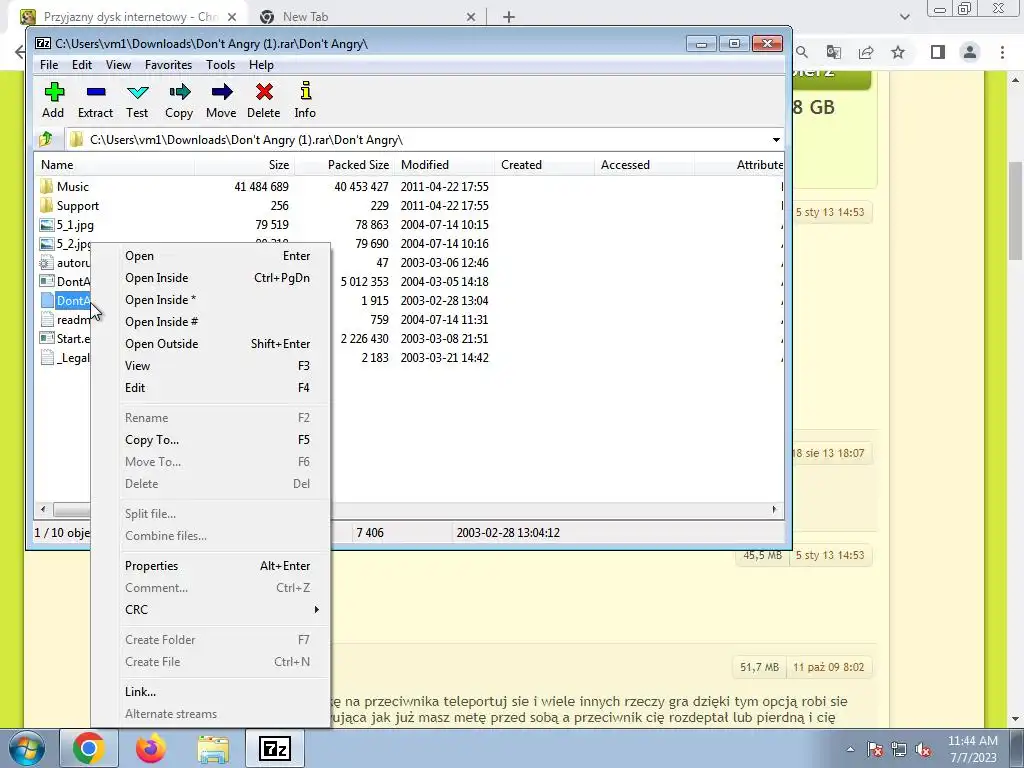This screenshot has height=768, width=1024.
Task: Click the 5_1.jpg image file icon
Action: [46, 225]
